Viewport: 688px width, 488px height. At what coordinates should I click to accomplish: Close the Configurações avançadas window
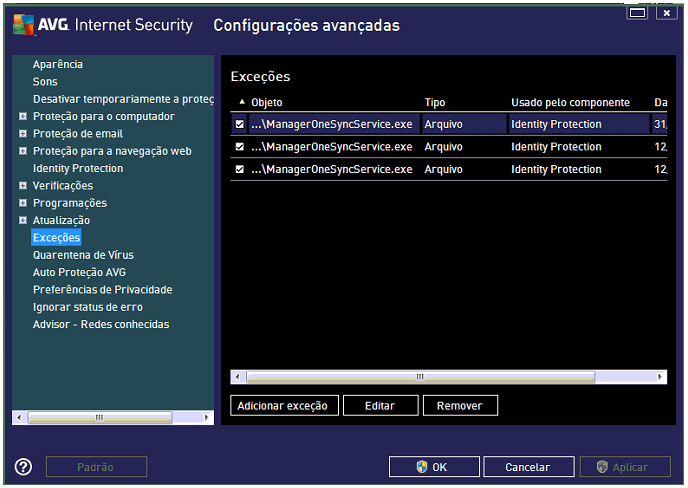[x=667, y=12]
